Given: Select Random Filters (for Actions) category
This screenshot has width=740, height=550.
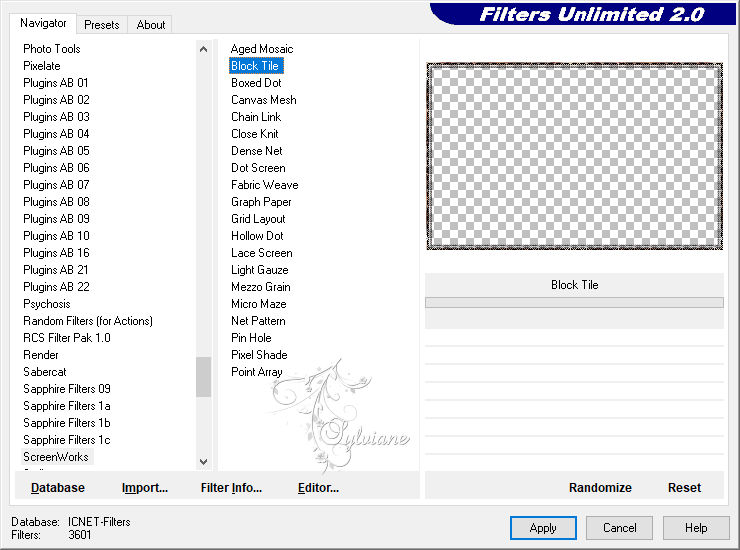Looking at the screenshot, I should tap(88, 321).
